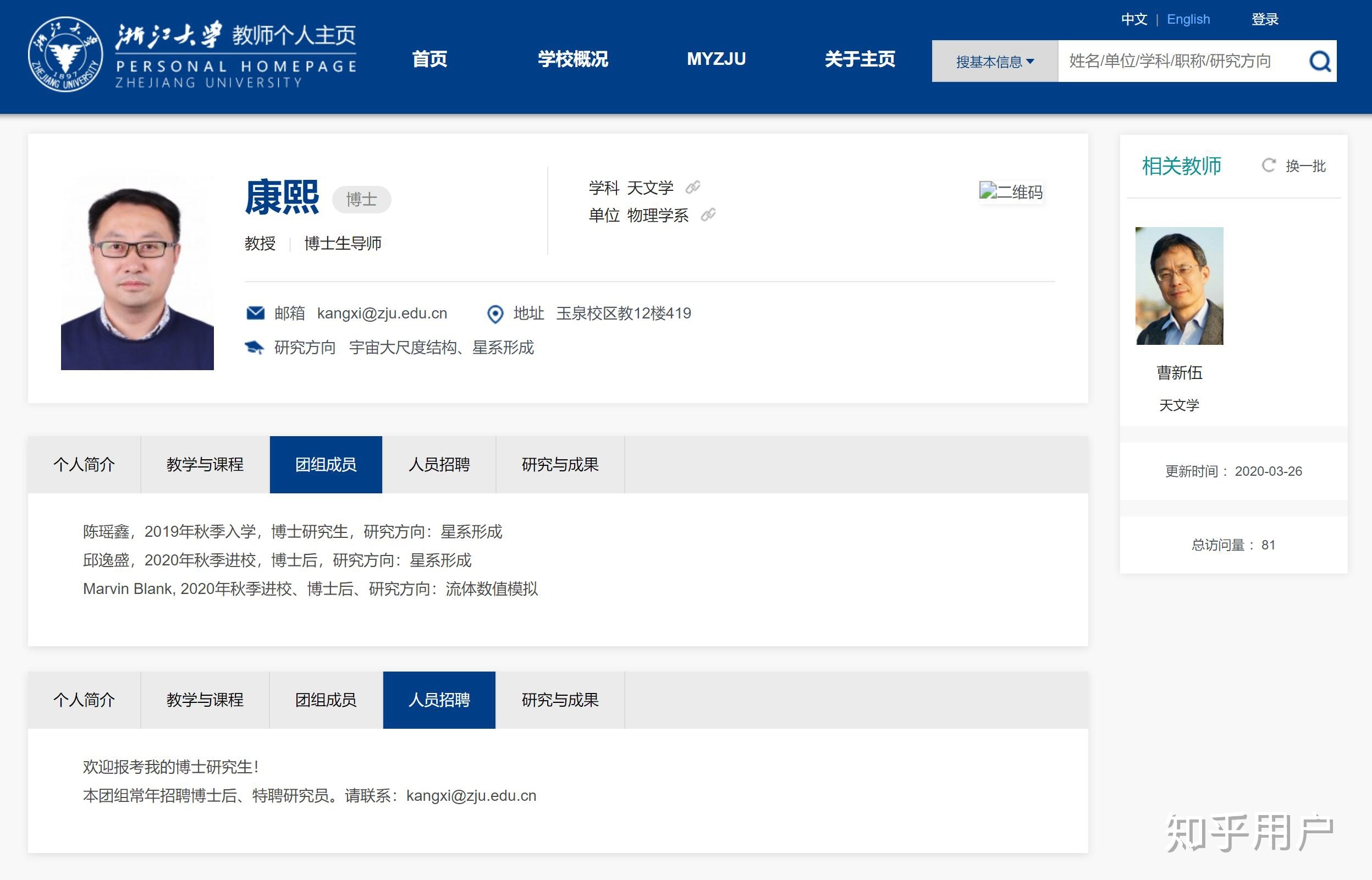Click the email envelope icon

point(255,313)
